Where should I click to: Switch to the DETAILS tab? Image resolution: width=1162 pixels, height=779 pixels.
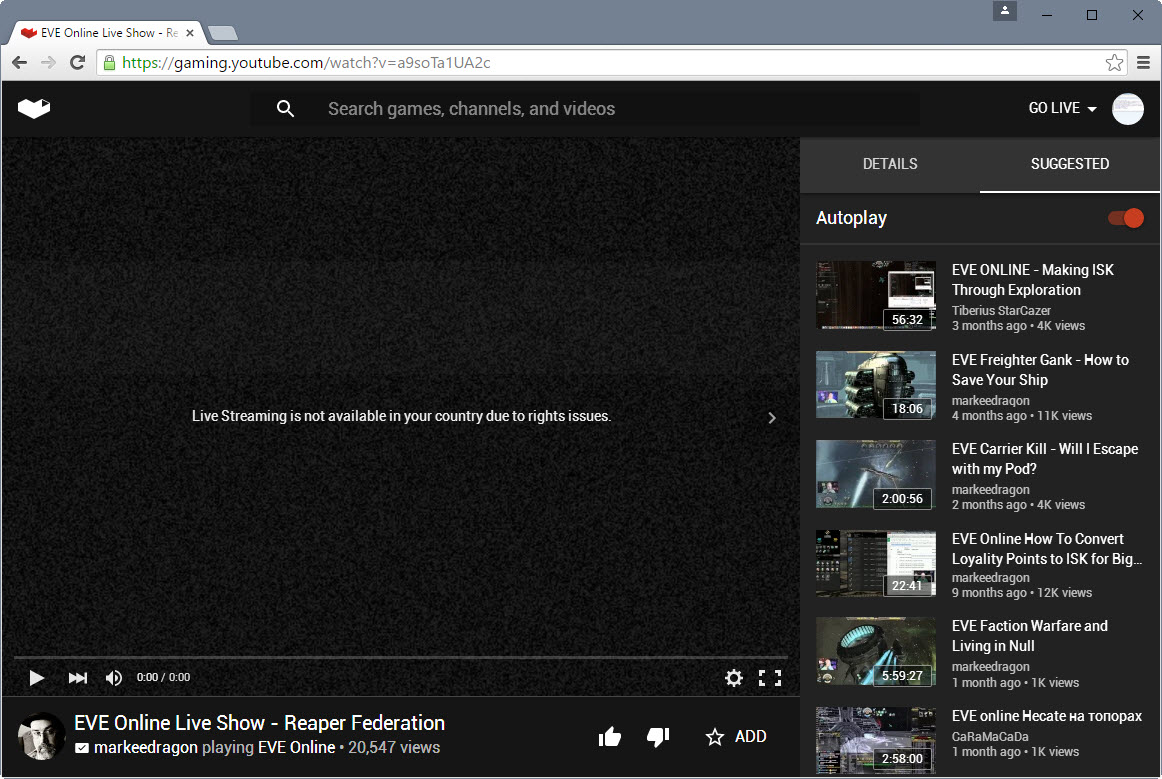click(x=889, y=164)
